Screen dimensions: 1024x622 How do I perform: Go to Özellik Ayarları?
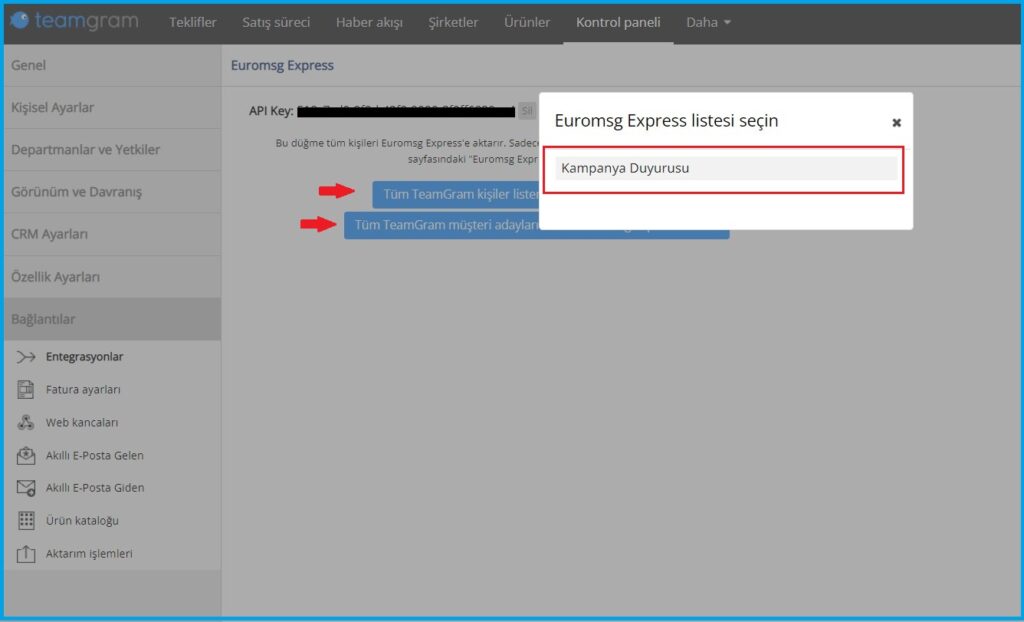112,277
